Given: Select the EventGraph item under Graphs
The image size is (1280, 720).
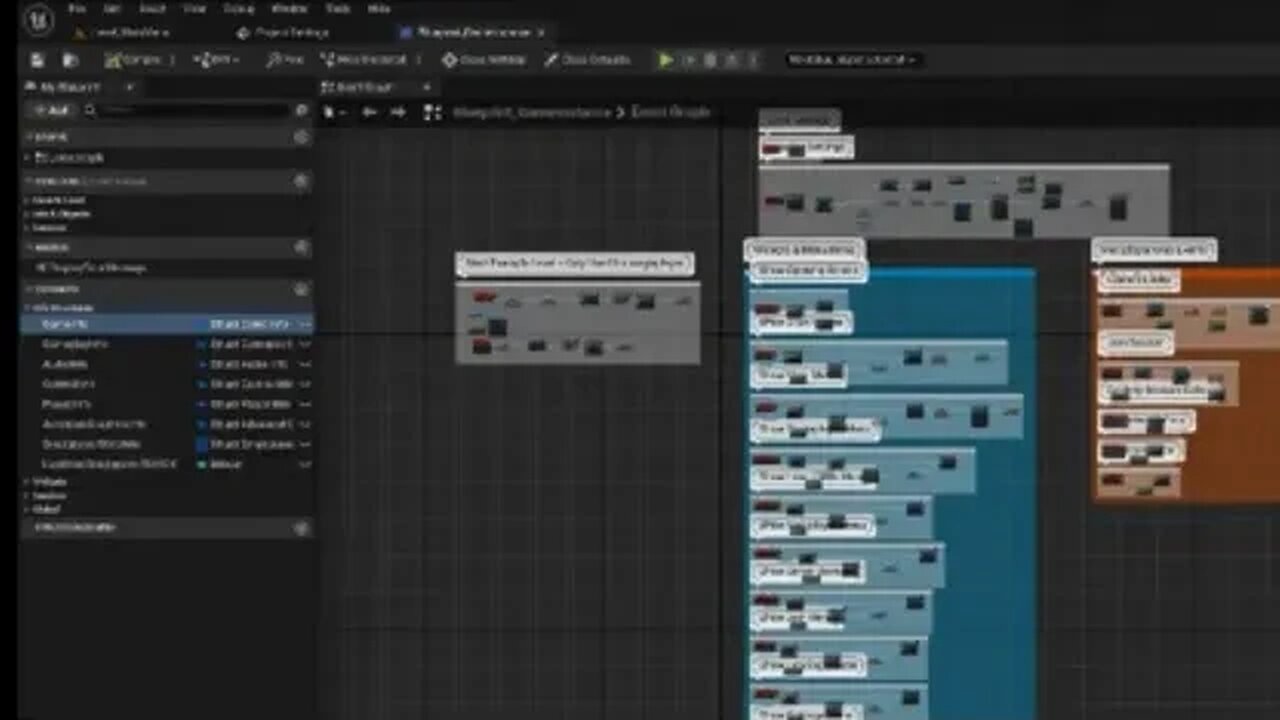Looking at the screenshot, I should tap(69, 158).
